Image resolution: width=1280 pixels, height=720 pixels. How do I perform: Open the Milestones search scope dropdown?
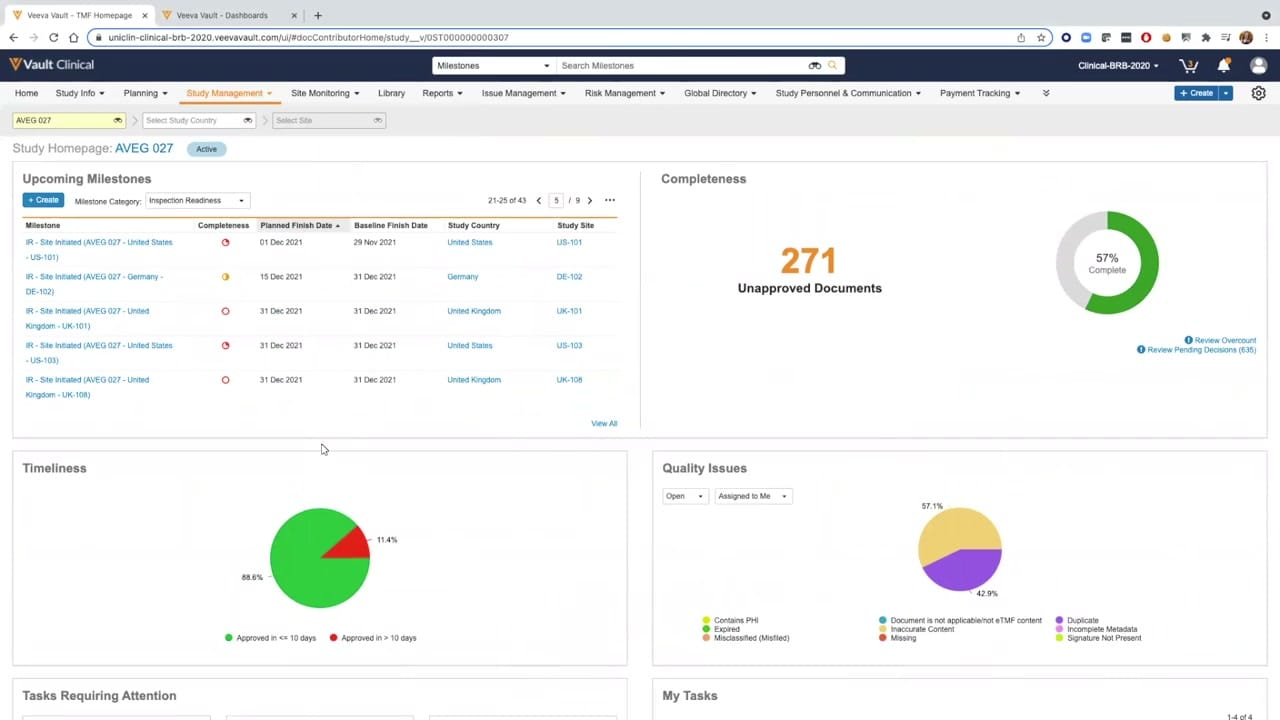point(493,66)
